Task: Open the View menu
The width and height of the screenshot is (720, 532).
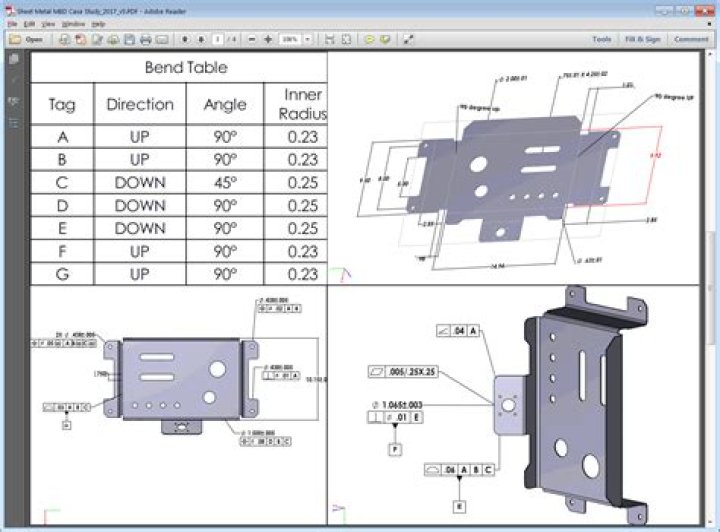Action: pos(48,24)
